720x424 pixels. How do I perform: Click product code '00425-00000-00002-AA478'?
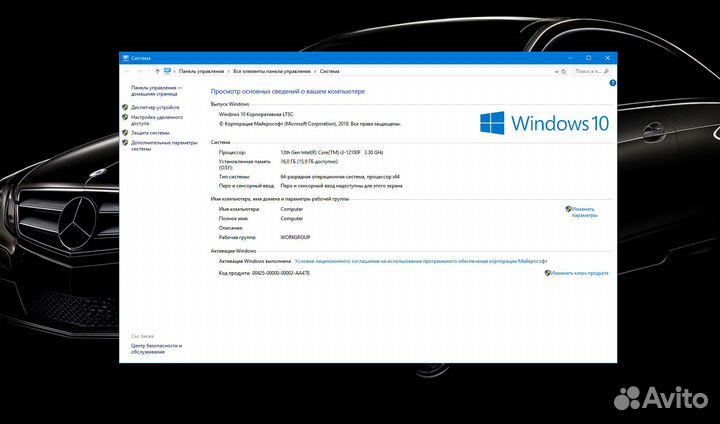(x=281, y=273)
